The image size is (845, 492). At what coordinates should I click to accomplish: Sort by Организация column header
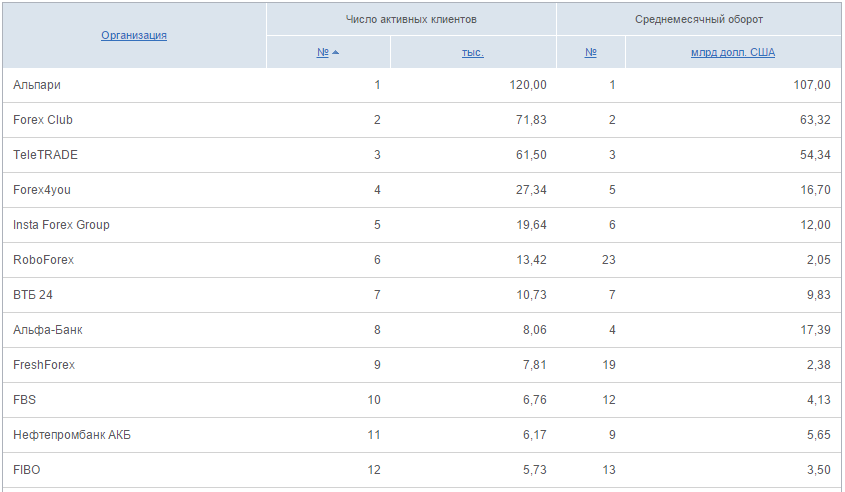tap(134, 36)
